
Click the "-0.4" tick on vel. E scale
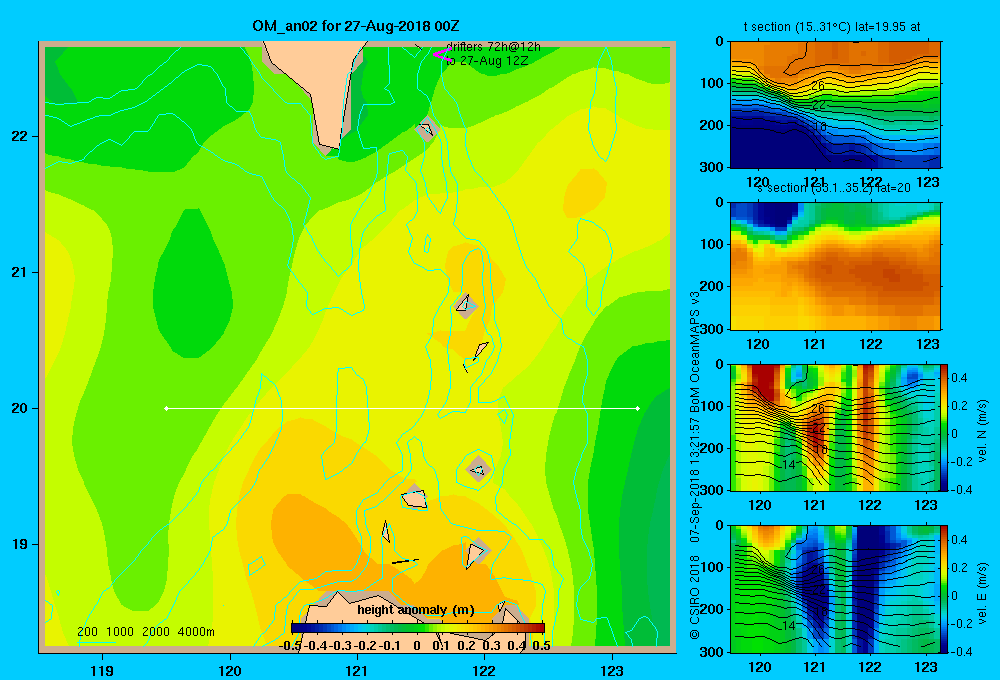[962, 651]
